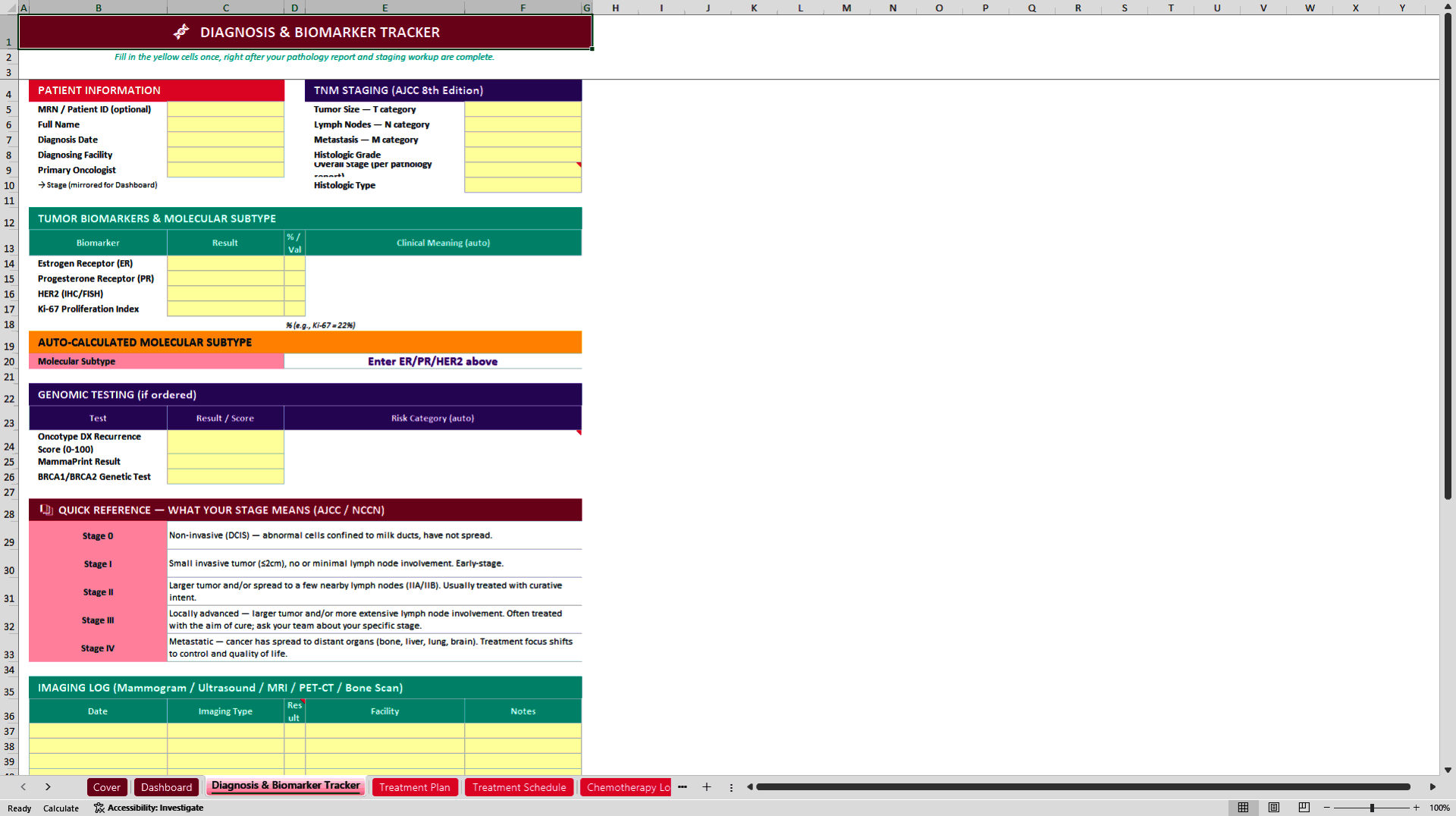Viewport: 1456px width, 816px height.
Task: Select the Primary Oncologist input cell
Action: tap(225, 170)
